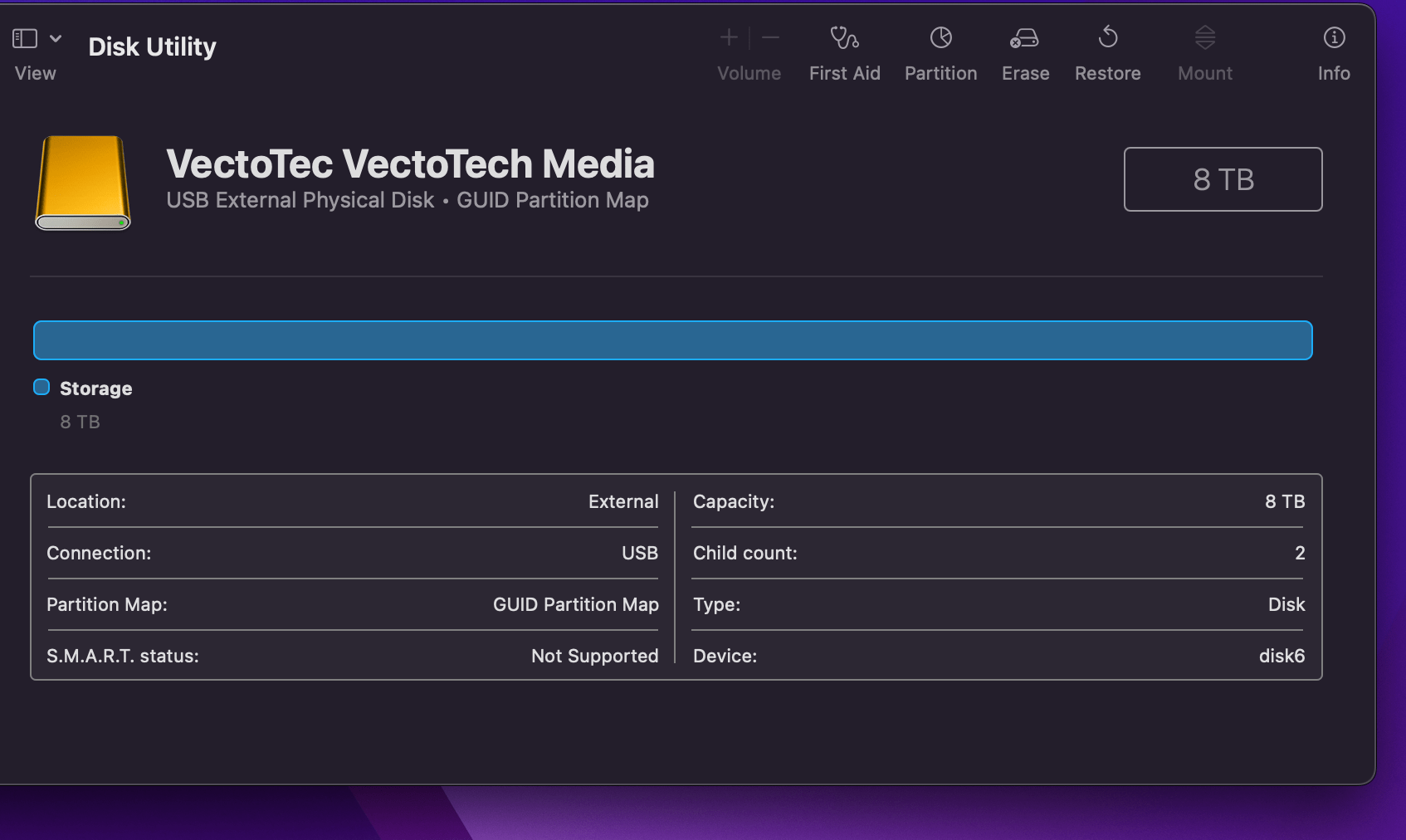Click the View label in toolbar
Image resolution: width=1406 pixels, height=840 pixels.
[x=36, y=73]
